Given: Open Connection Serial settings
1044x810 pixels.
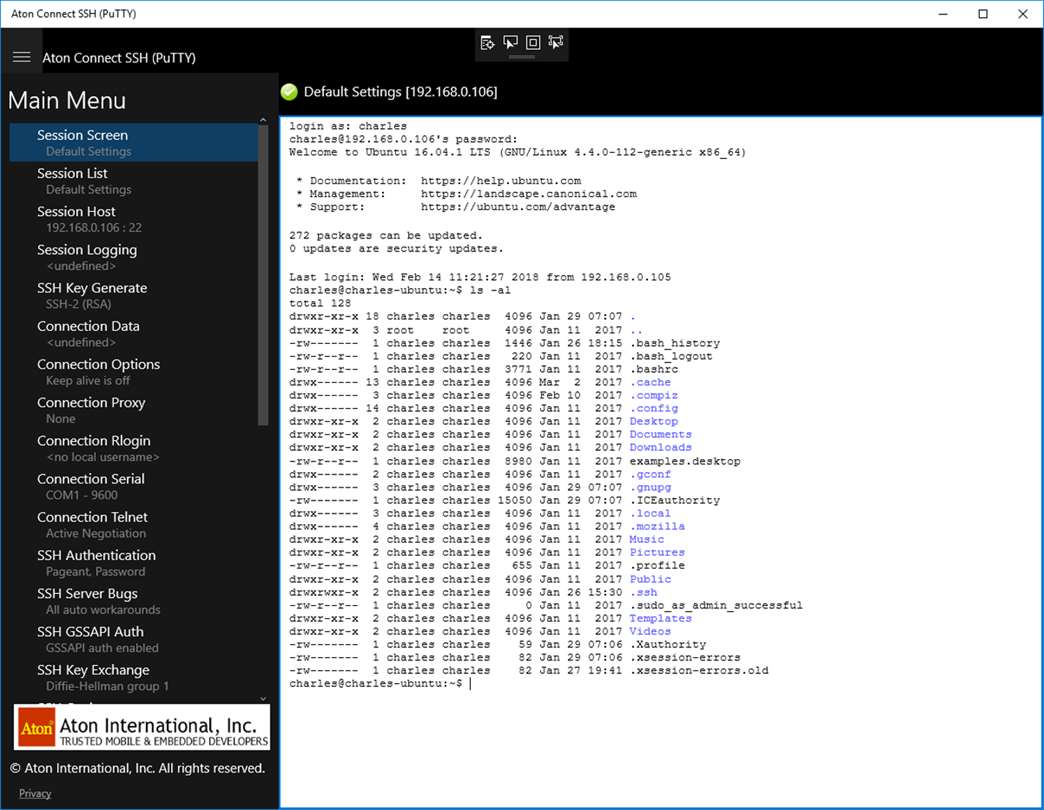Looking at the screenshot, I should pos(133,487).
